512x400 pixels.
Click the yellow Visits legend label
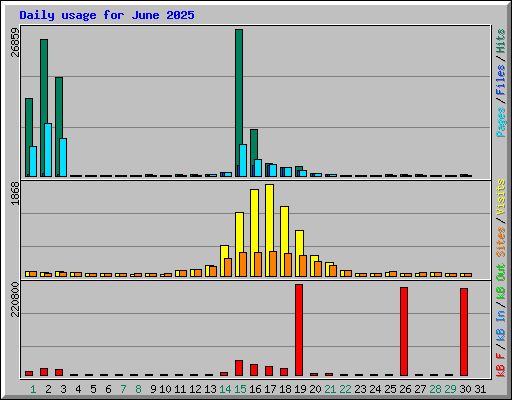click(x=501, y=197)
